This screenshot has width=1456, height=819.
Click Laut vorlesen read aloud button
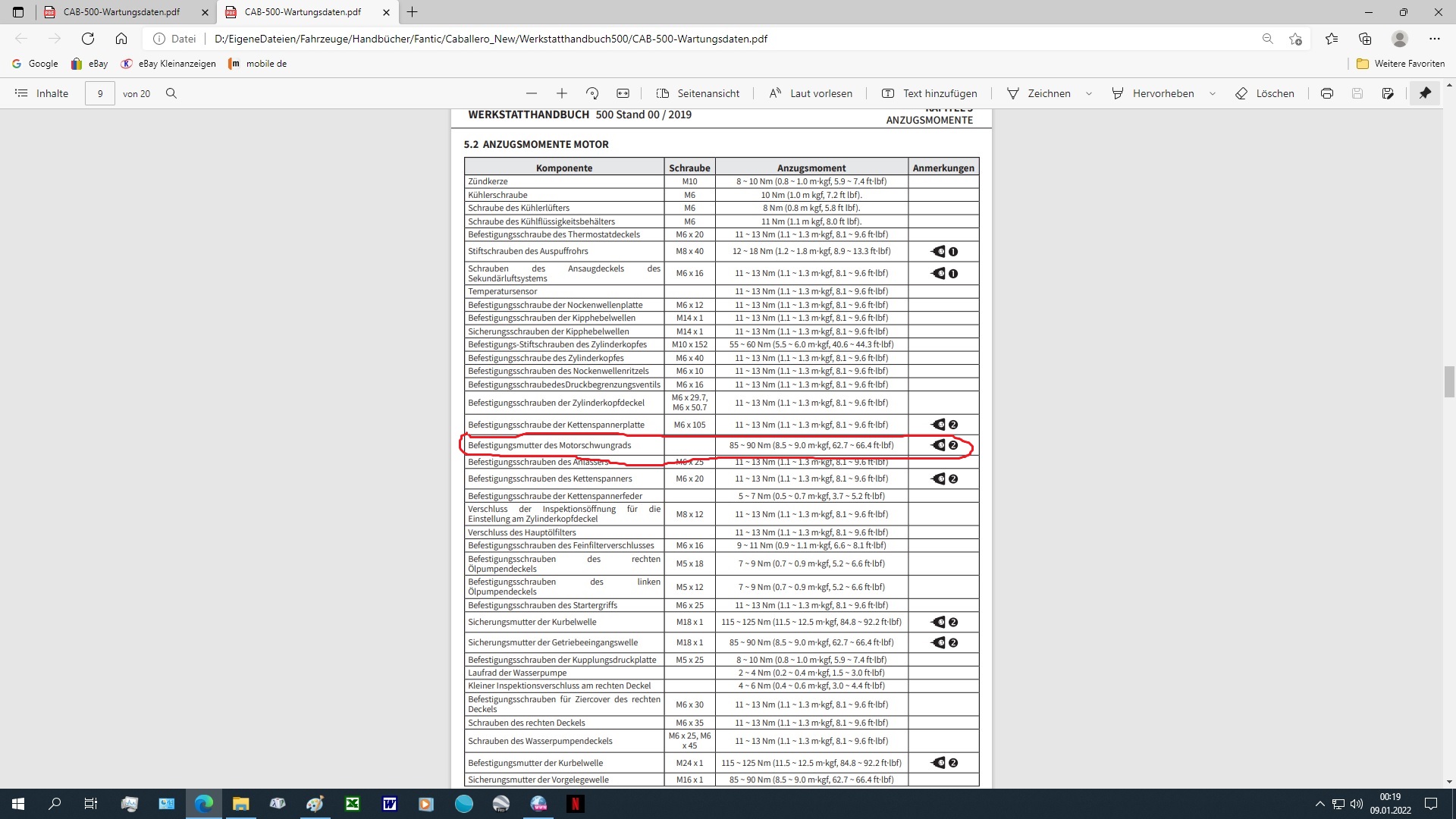tap(811, 93)
